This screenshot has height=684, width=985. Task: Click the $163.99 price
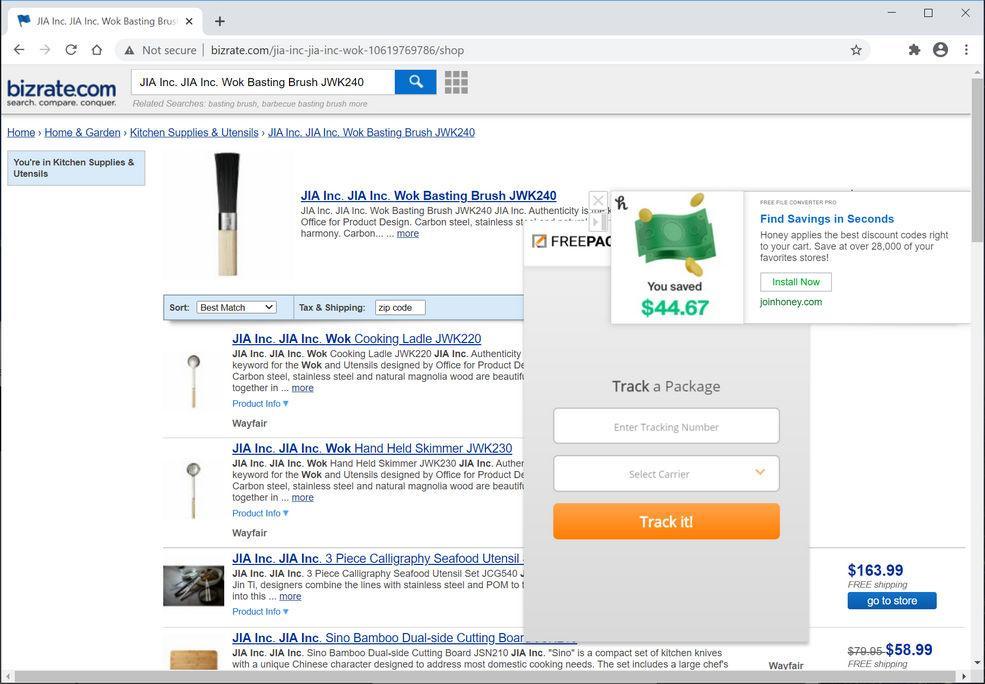(875, 570)
